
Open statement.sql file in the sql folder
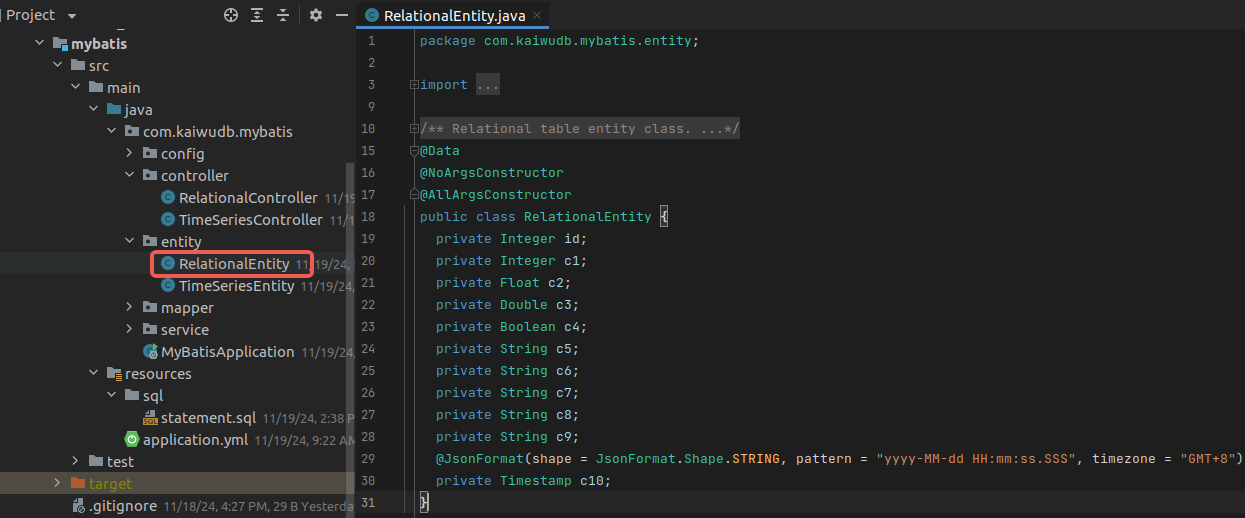[208, 417]
